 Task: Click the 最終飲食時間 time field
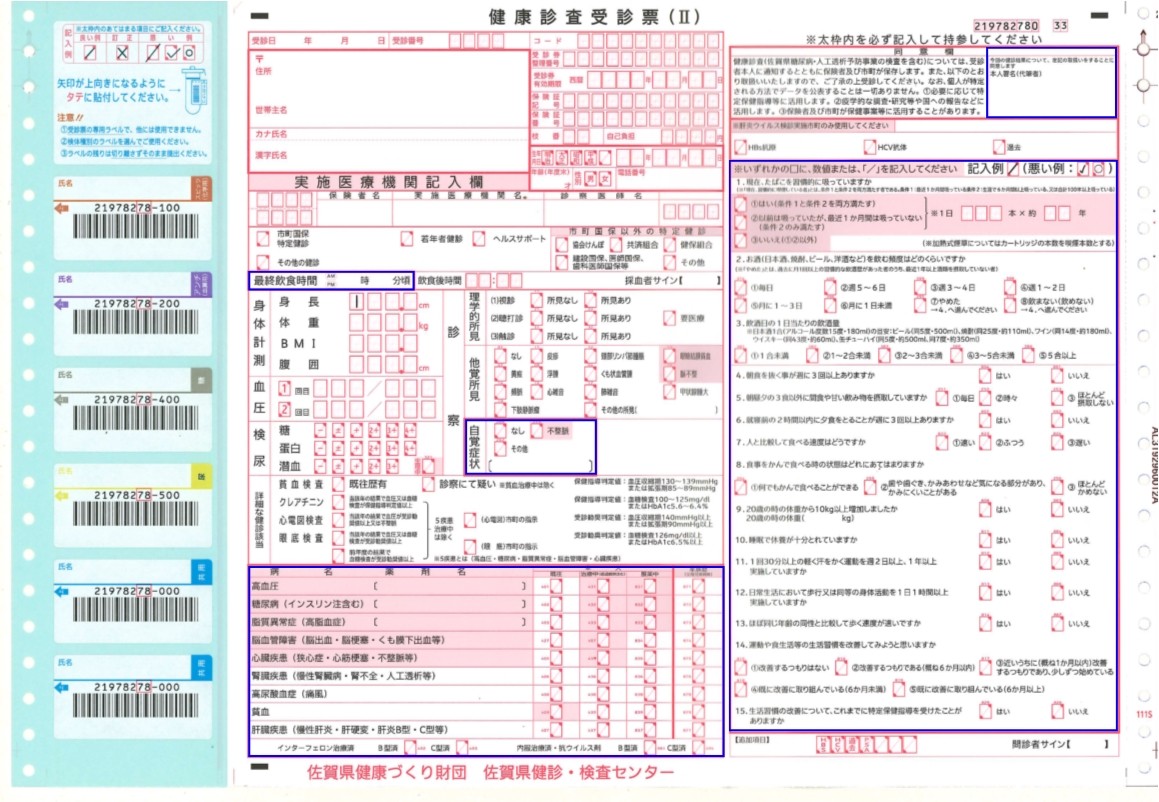pos(331,280)
